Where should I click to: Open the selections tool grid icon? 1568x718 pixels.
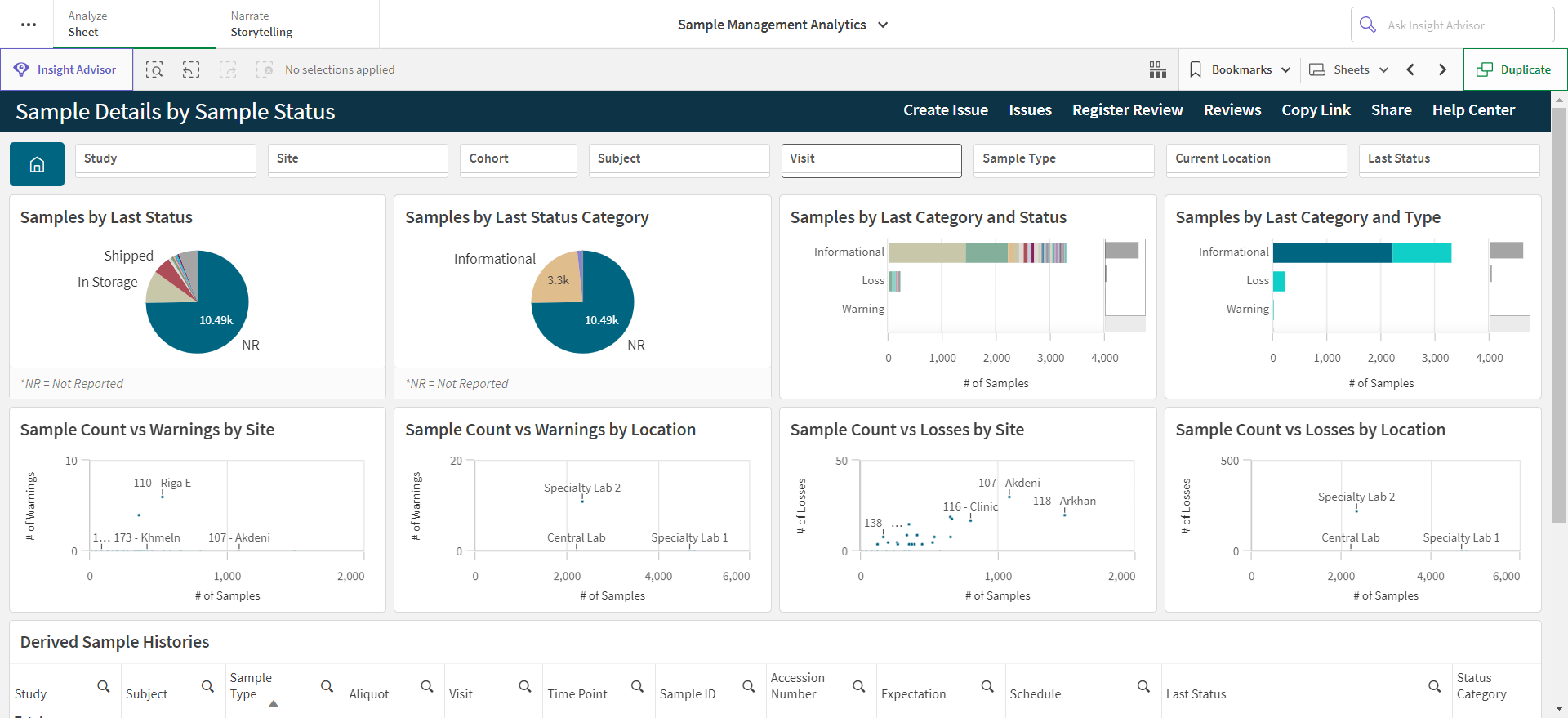[x=1157, y=69]
